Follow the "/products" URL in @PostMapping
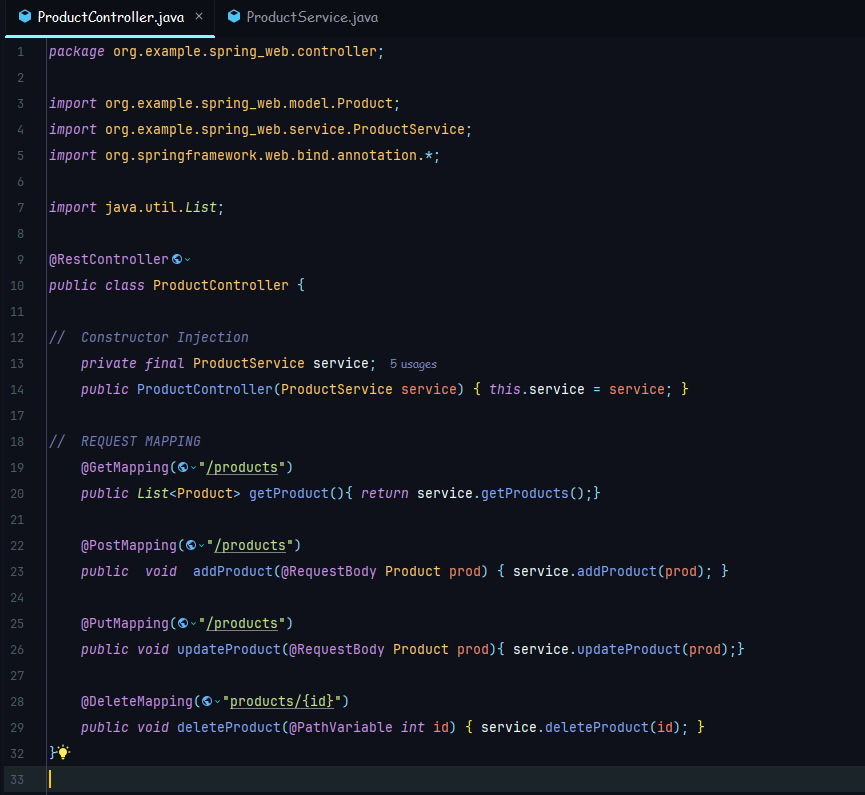 tap(250, 545)
